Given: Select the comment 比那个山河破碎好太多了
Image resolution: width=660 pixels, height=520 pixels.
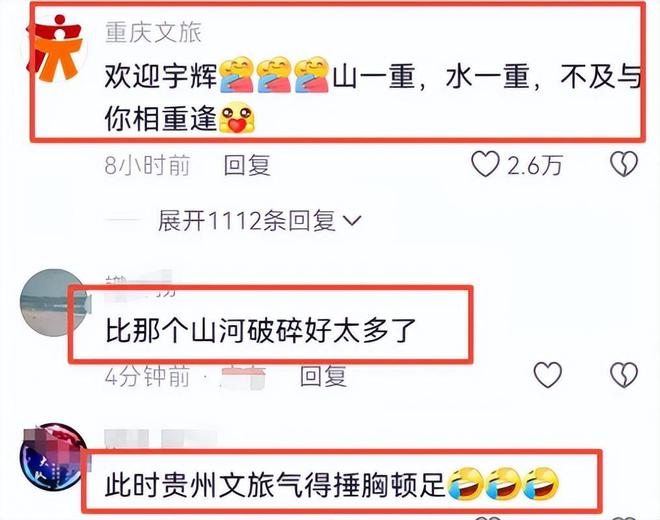Looking at the screenshot, I should click(x=261, y=331).
